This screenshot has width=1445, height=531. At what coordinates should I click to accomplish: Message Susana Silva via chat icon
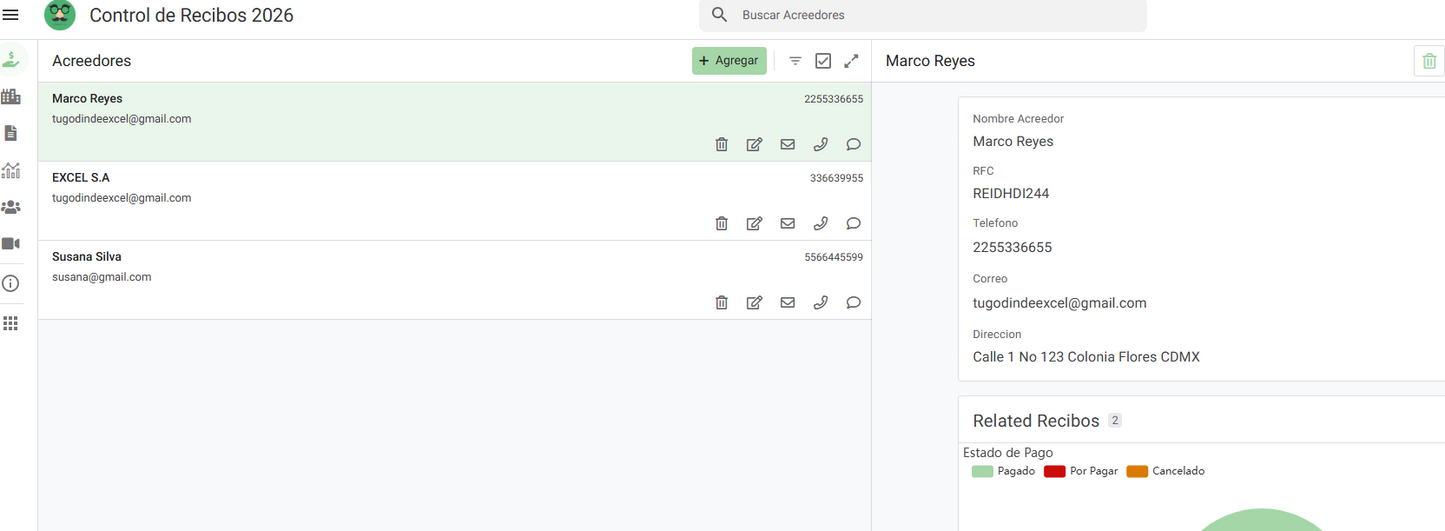click(853, 302)
